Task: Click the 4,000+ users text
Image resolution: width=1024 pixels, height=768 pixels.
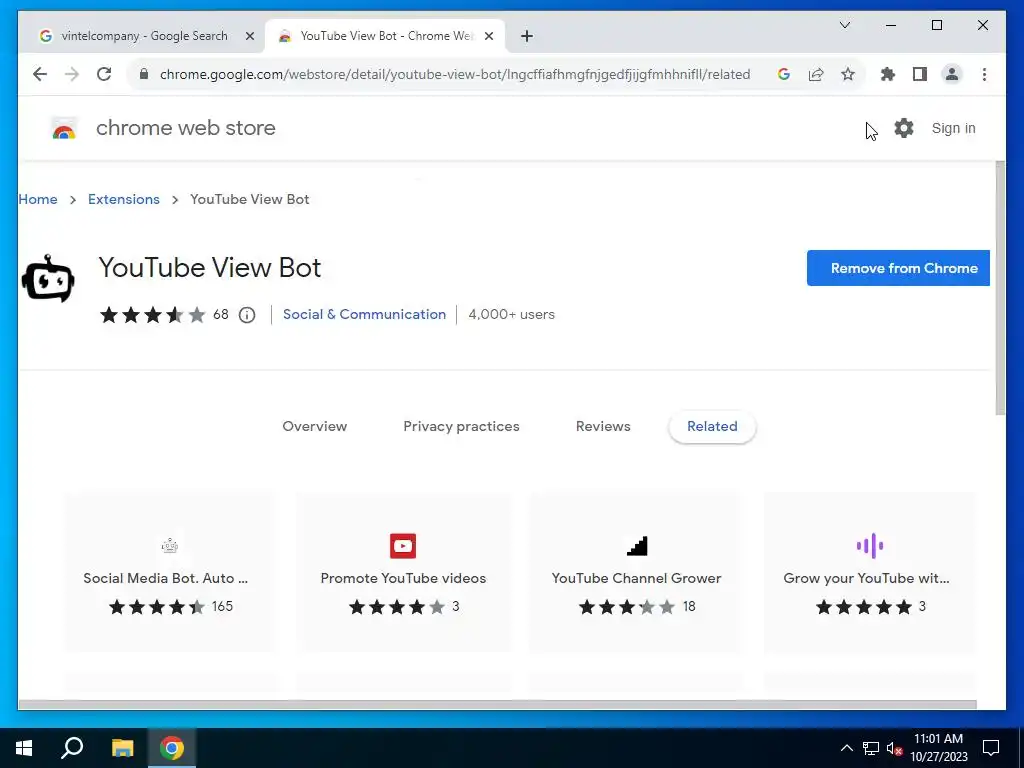Action: [x=511, y=314]
